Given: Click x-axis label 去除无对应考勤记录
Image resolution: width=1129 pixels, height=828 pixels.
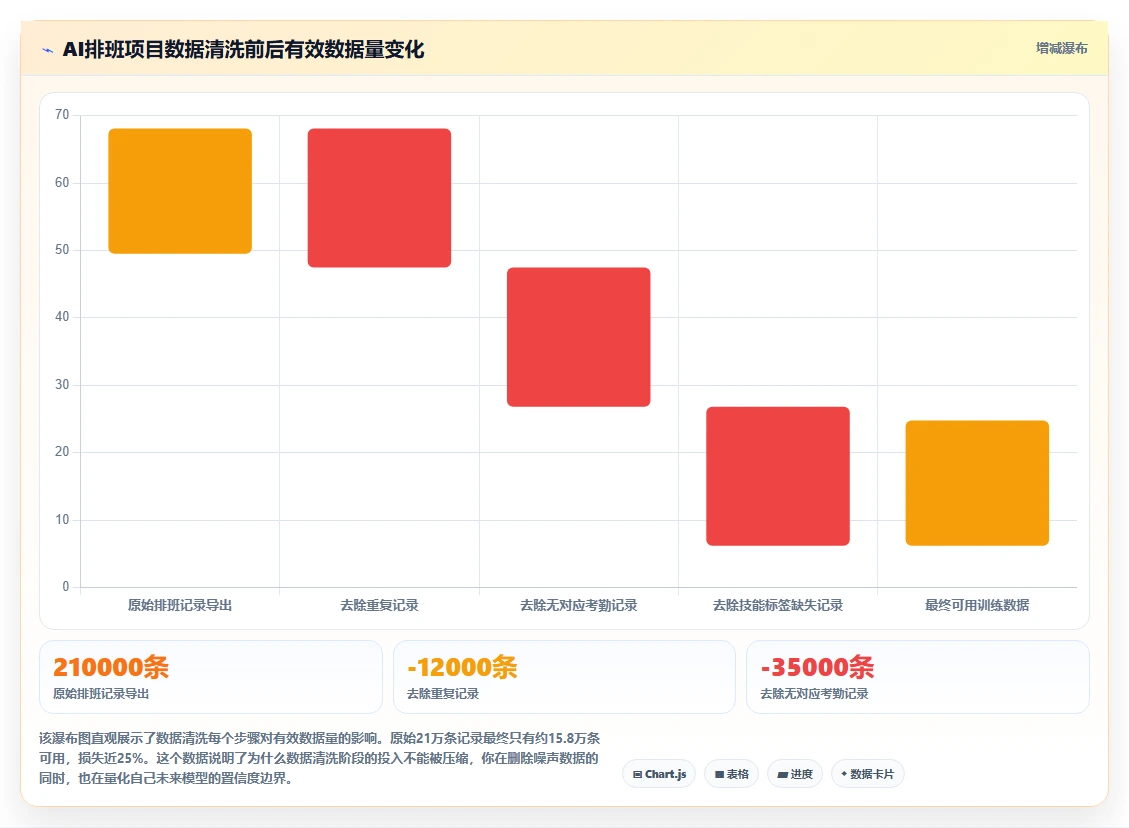Looking at the screenshot, I should tap(579, 606).
